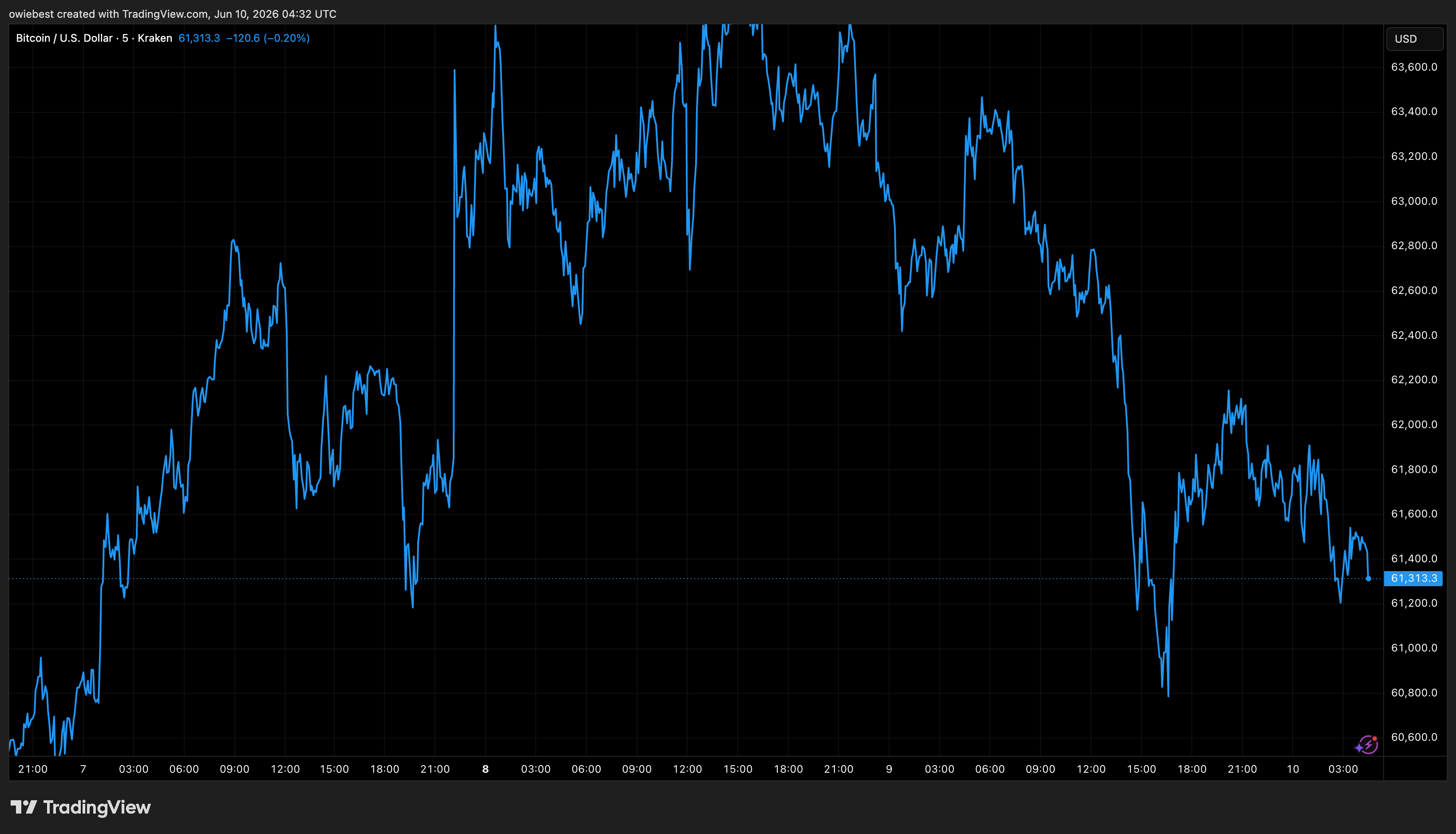Click the chart's last price dot marker
The height and width of the screenshot is (834, 1456).
pos(1369,579)
